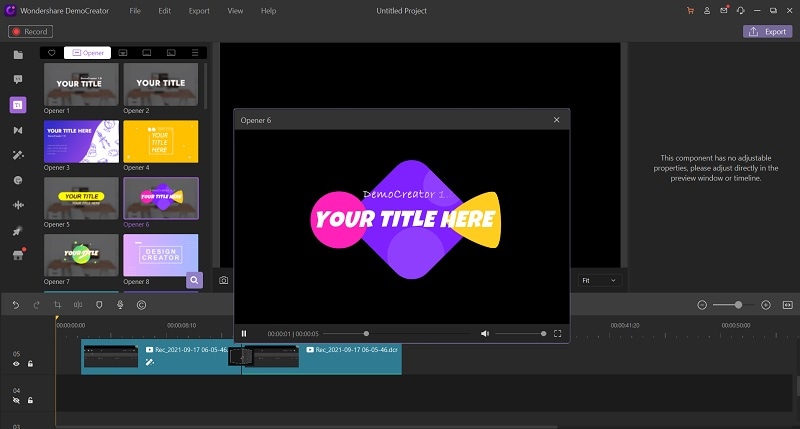
Task: Open the Edit menu
Action: coord(164,11)
